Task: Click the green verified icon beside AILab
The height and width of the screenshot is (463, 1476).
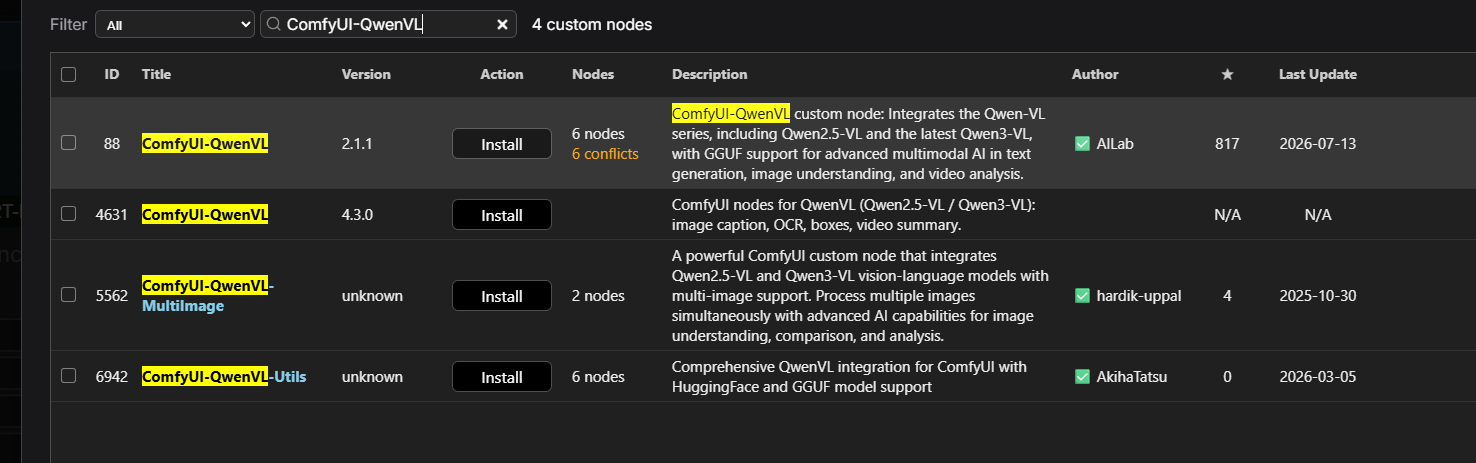Action: point(1082,144)
